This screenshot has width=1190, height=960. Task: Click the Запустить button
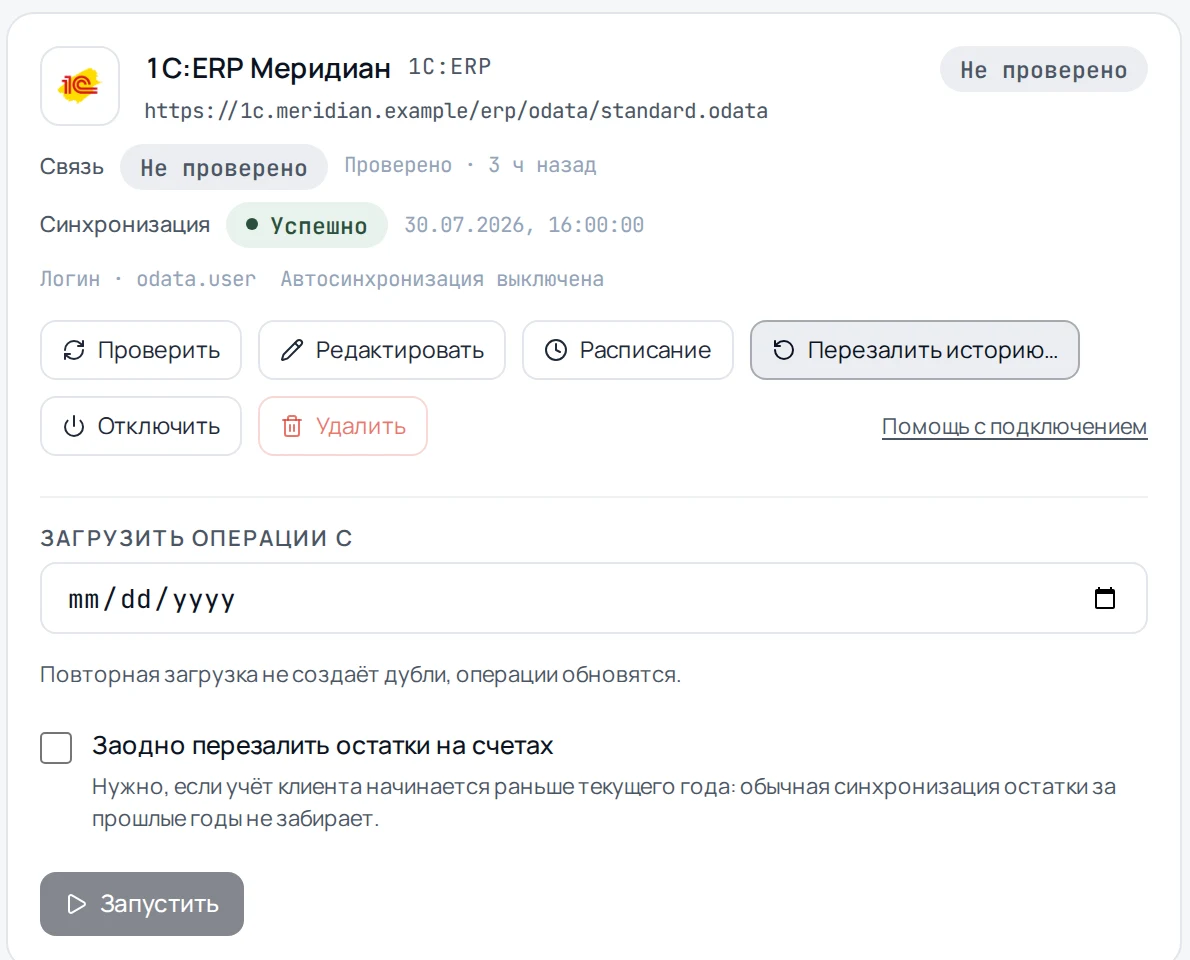[142, 904]
